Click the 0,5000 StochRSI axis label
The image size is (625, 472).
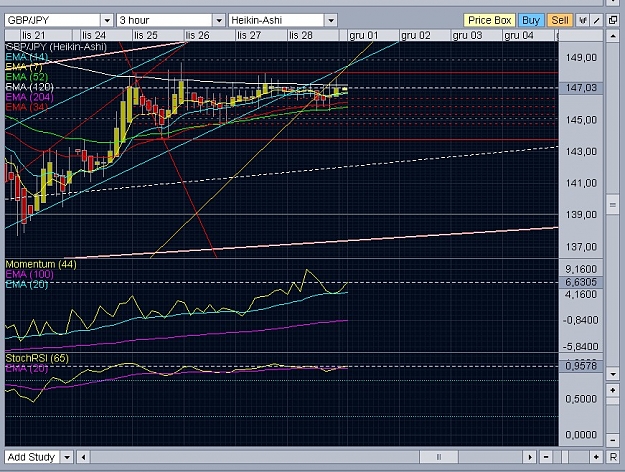click(x=581, y=399)
